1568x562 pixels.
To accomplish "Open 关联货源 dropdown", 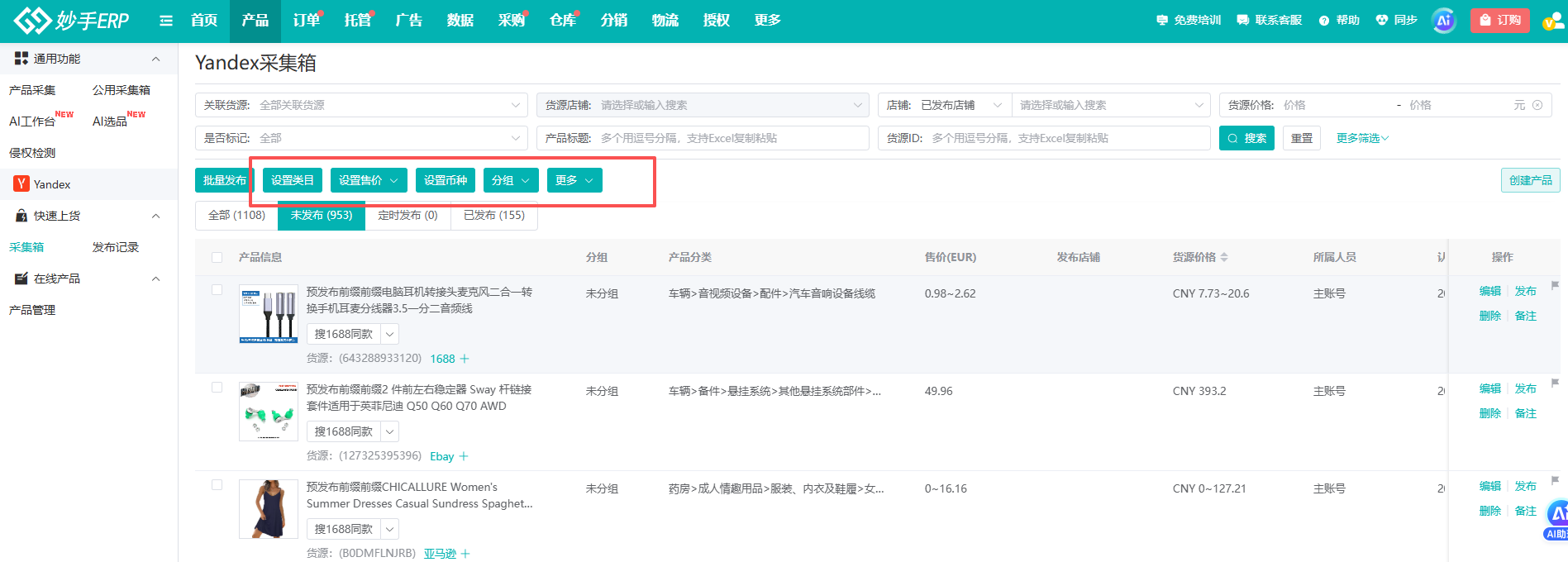I will click(x=361, y=105).
